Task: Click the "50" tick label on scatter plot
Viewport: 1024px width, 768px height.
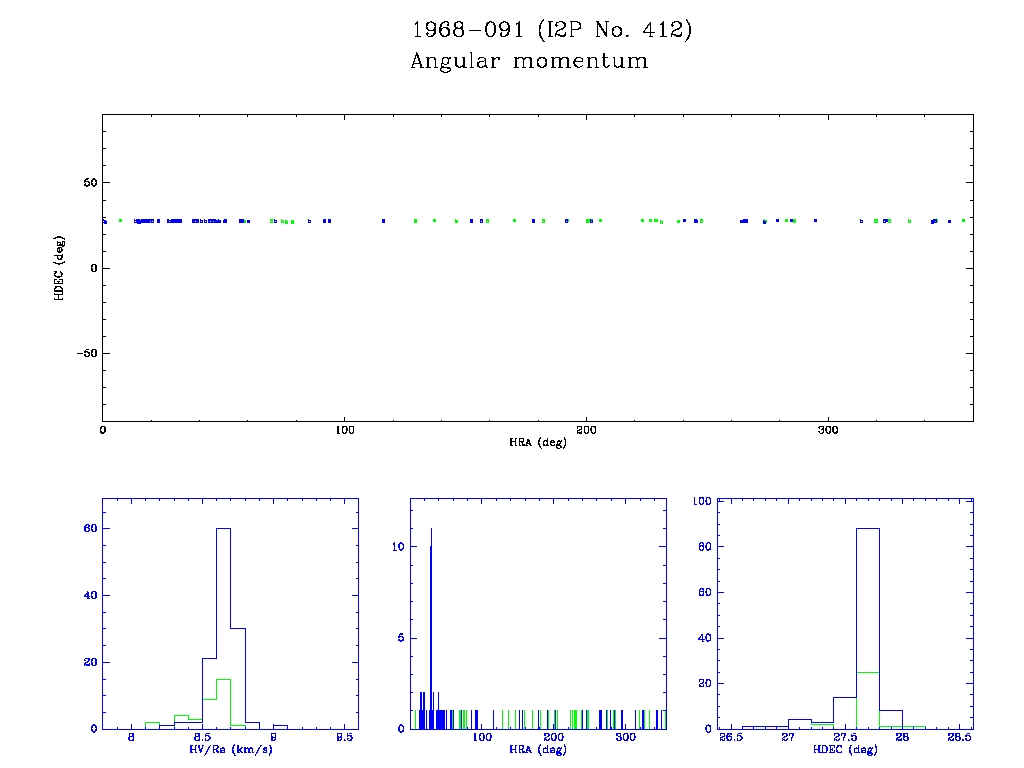Action: click(x=88, y=183)
